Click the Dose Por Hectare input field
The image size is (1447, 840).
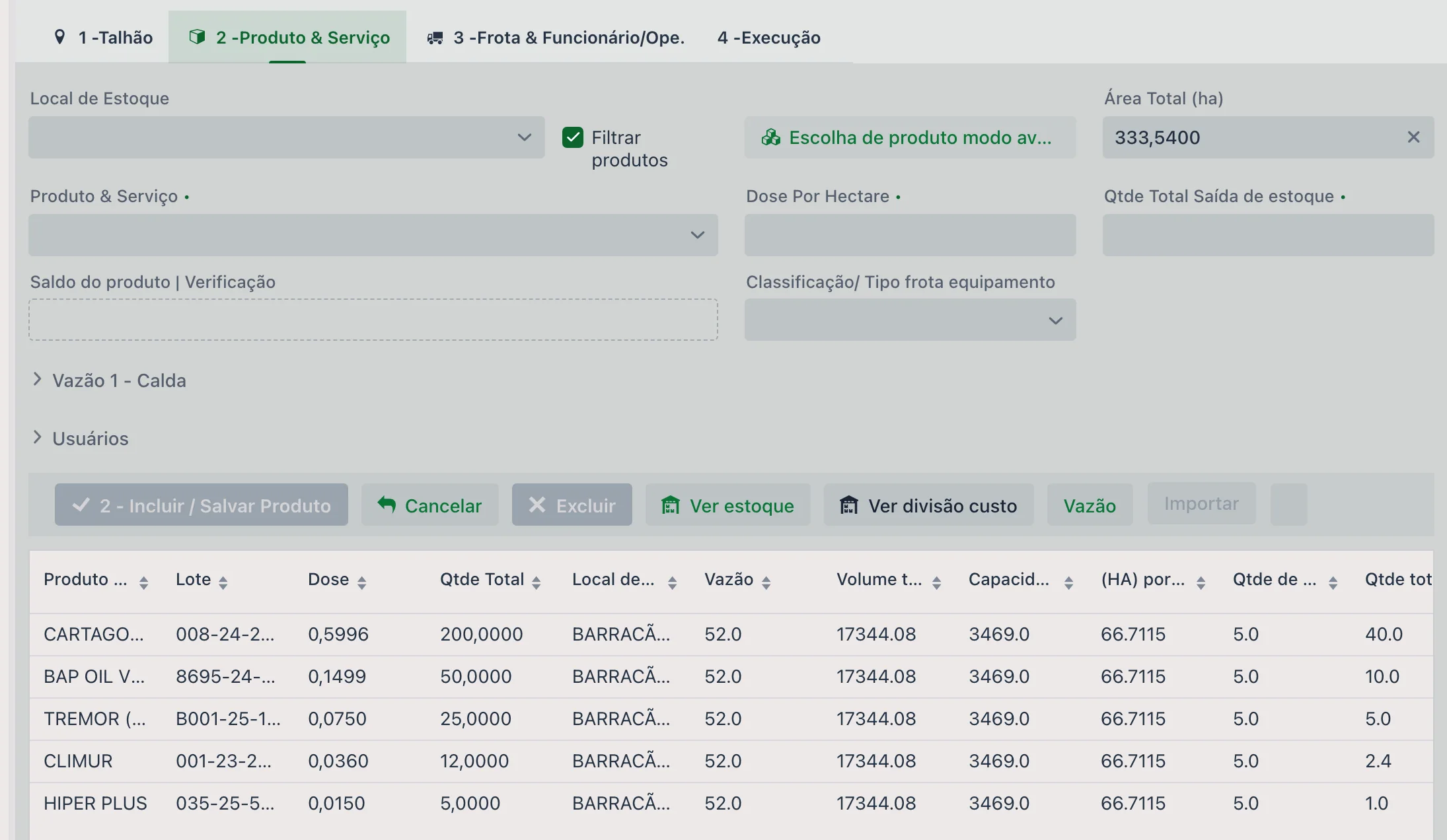[910, 235]
